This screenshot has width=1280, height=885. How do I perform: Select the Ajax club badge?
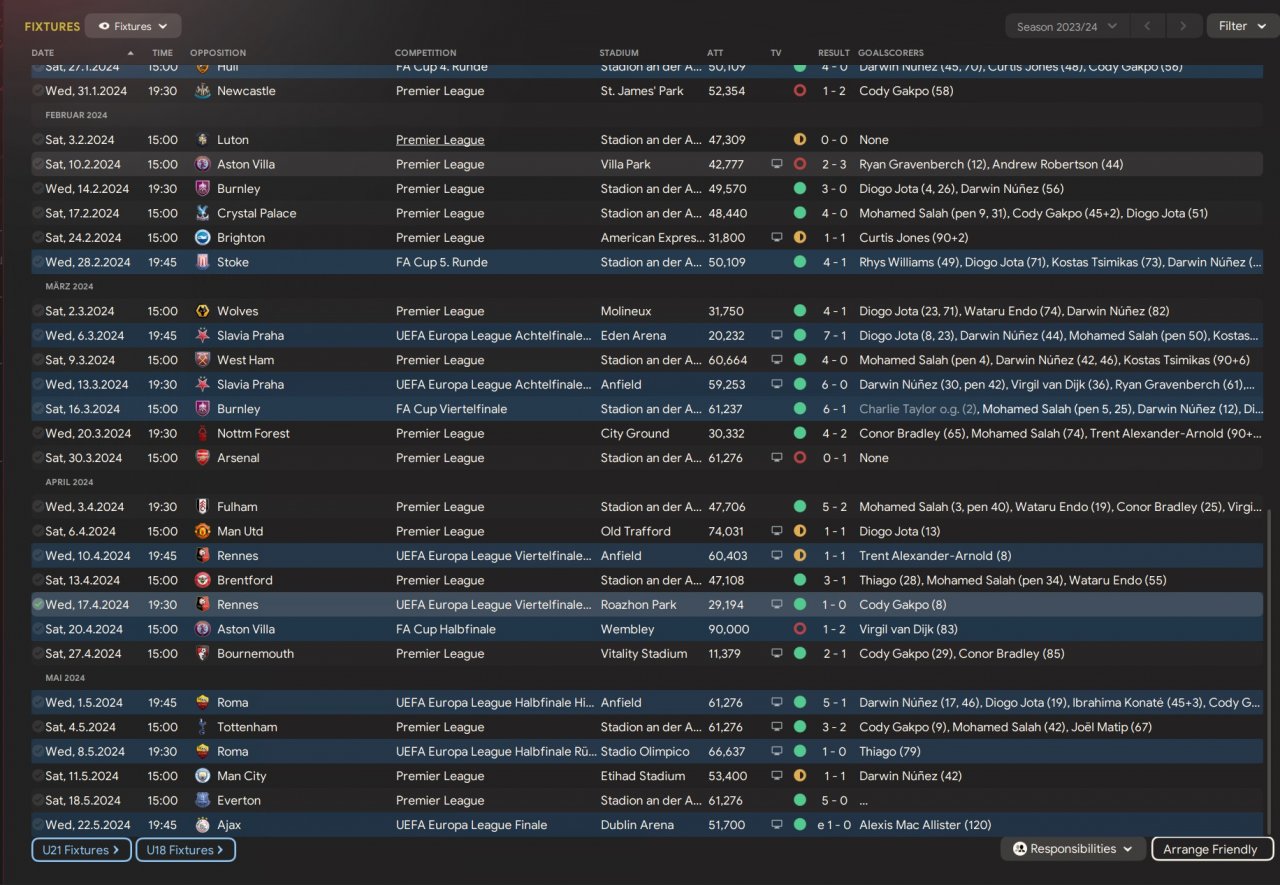[x=202, y=825]
